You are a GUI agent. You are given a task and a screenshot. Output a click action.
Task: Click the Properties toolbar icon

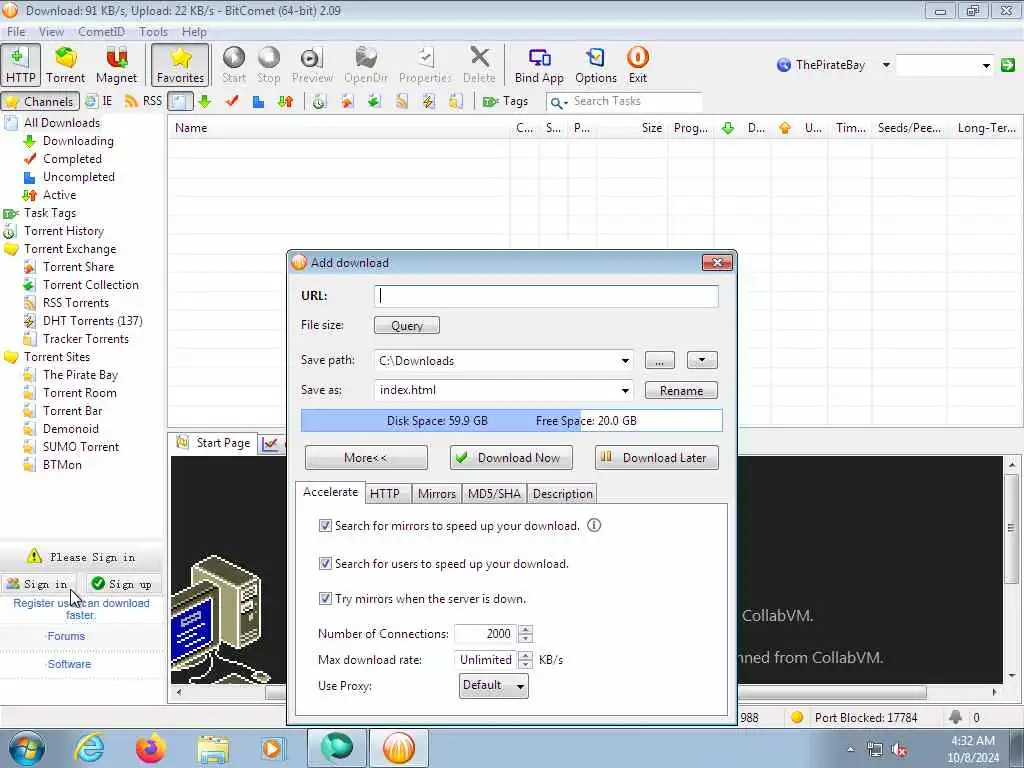(x=425, y=65)
